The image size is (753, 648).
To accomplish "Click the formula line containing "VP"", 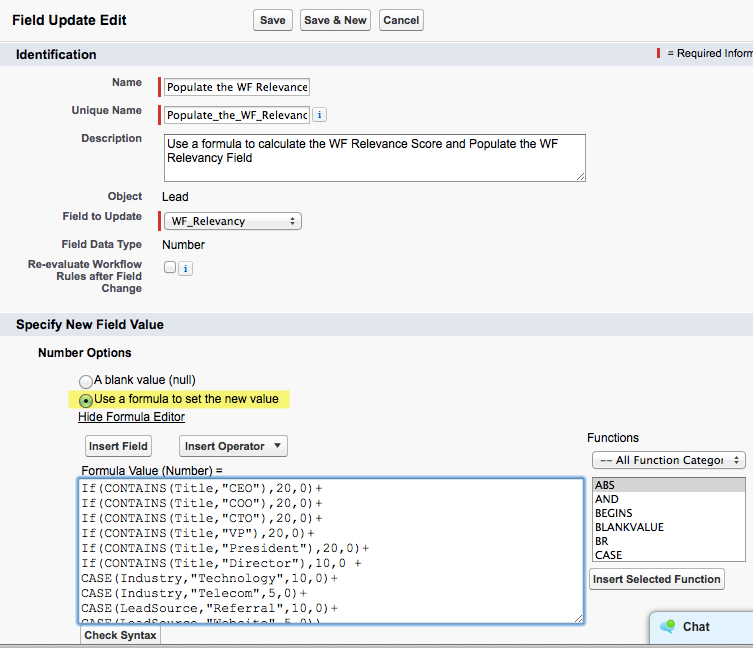I will coord(198,533).
